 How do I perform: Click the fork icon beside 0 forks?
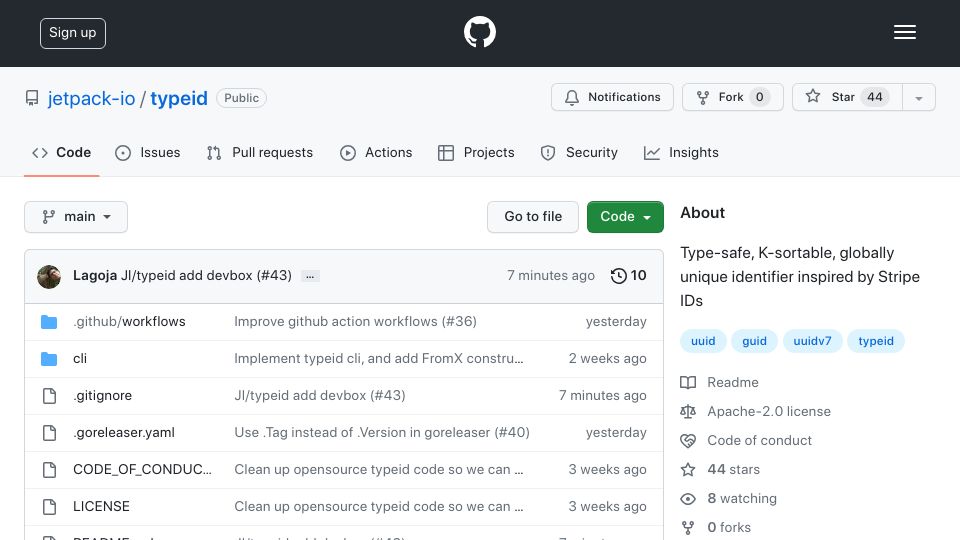[x=688, y=528]
